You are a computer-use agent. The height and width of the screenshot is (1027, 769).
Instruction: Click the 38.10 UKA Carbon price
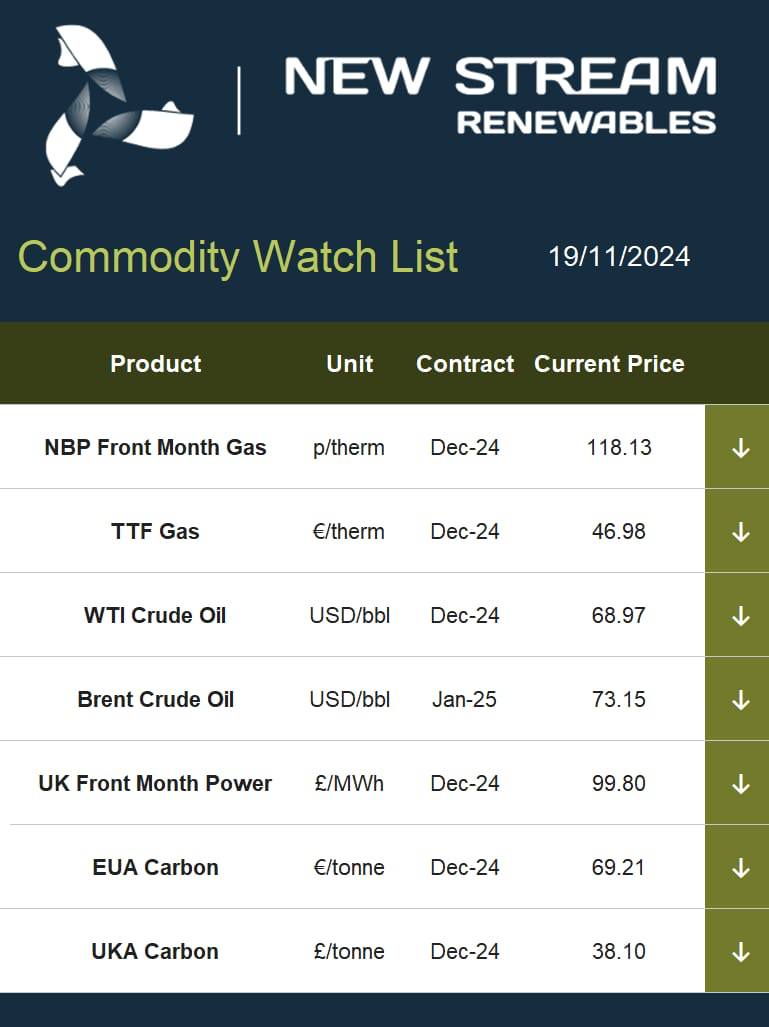tap(619, 951)
